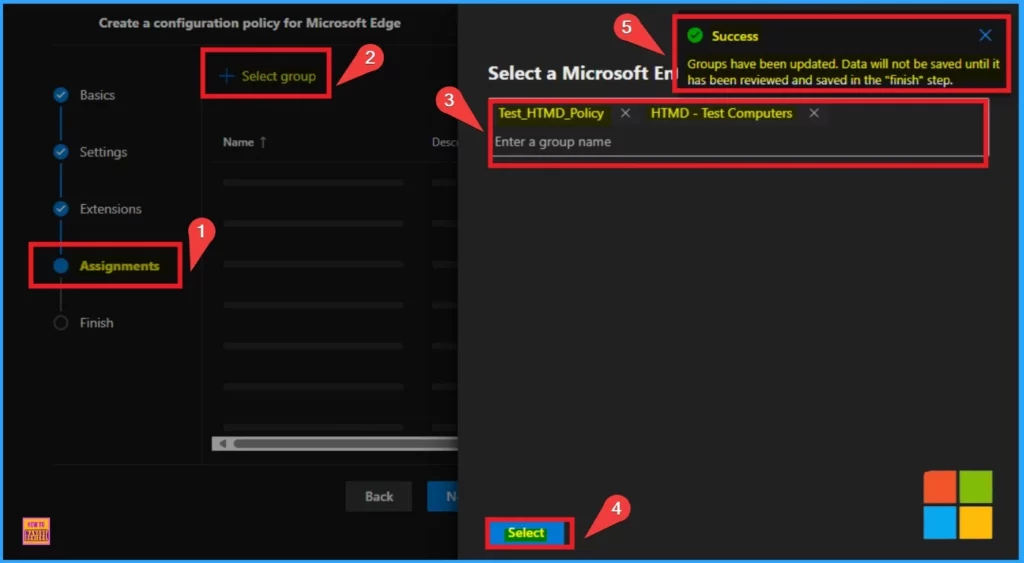Click the Assignments active step dot
The width and height of the screenshot is (1024, 563).
coord(61,266)
